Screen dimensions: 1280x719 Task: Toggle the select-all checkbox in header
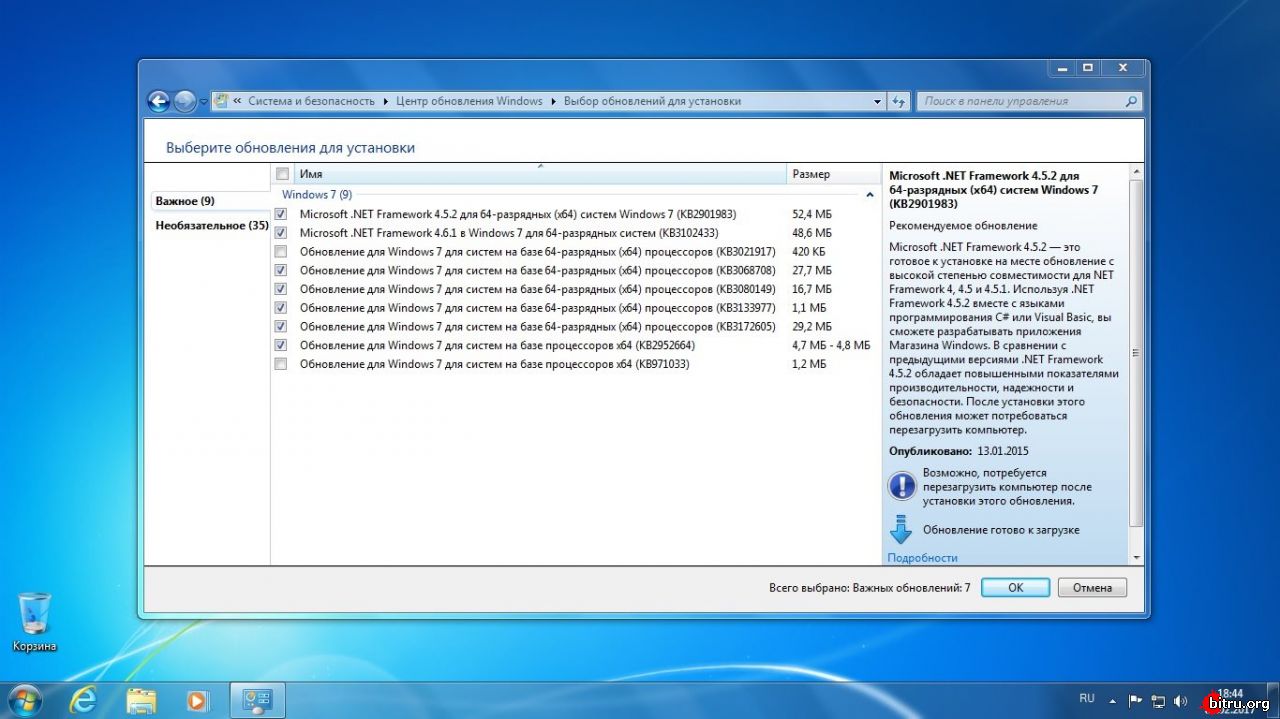pyautogui.click(x=282, y=174)
